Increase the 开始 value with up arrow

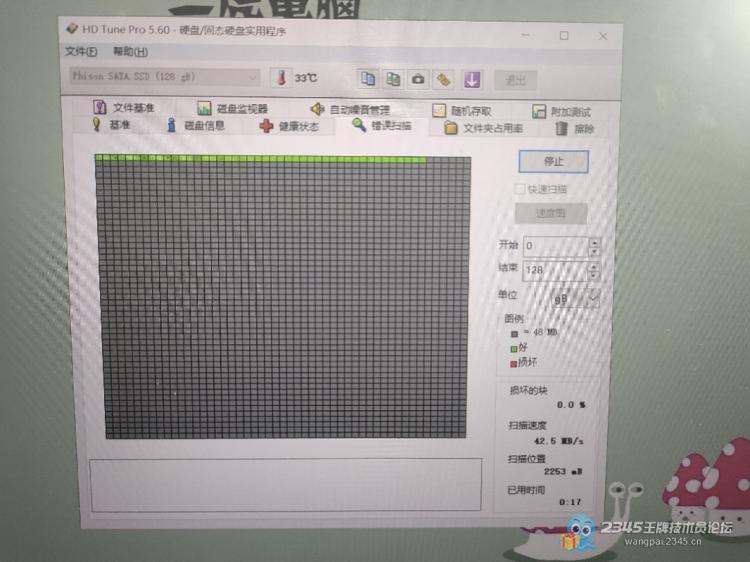click(594, 242)
